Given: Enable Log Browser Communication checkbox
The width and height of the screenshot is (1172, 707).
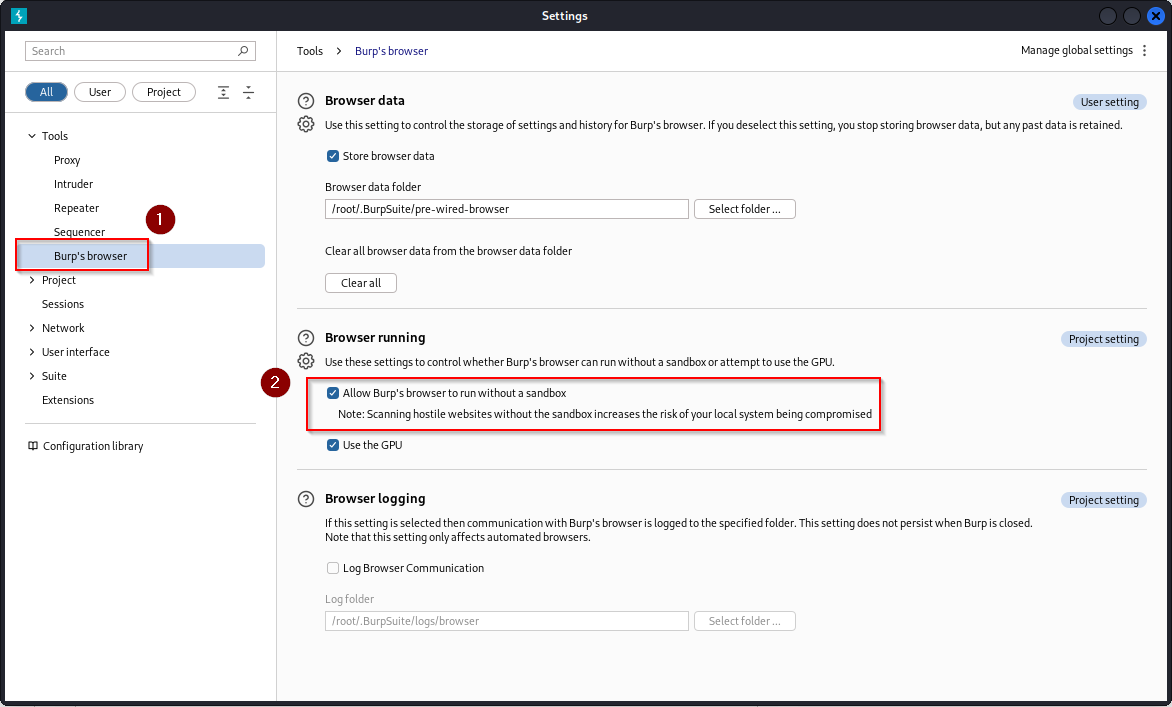Looking at the screenshot, I should [x=333, y=569].
